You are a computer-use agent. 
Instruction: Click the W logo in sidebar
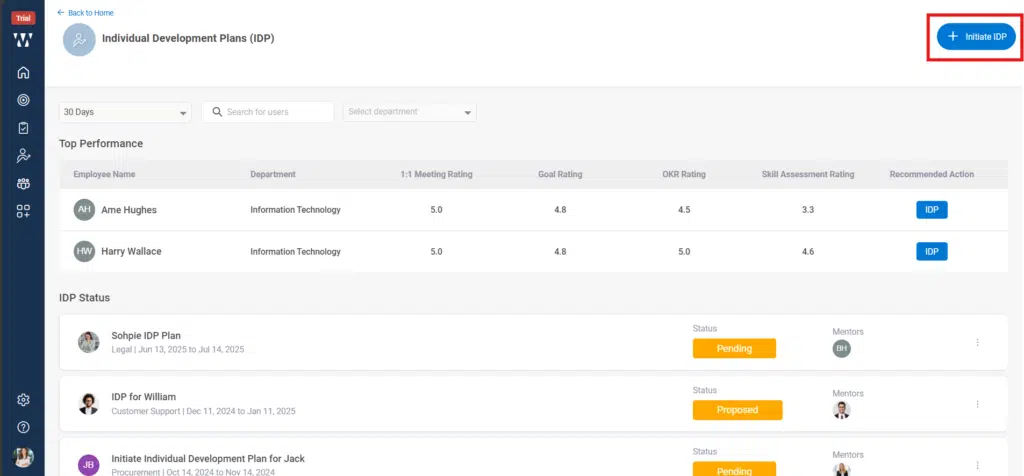[x=23, y=40]
